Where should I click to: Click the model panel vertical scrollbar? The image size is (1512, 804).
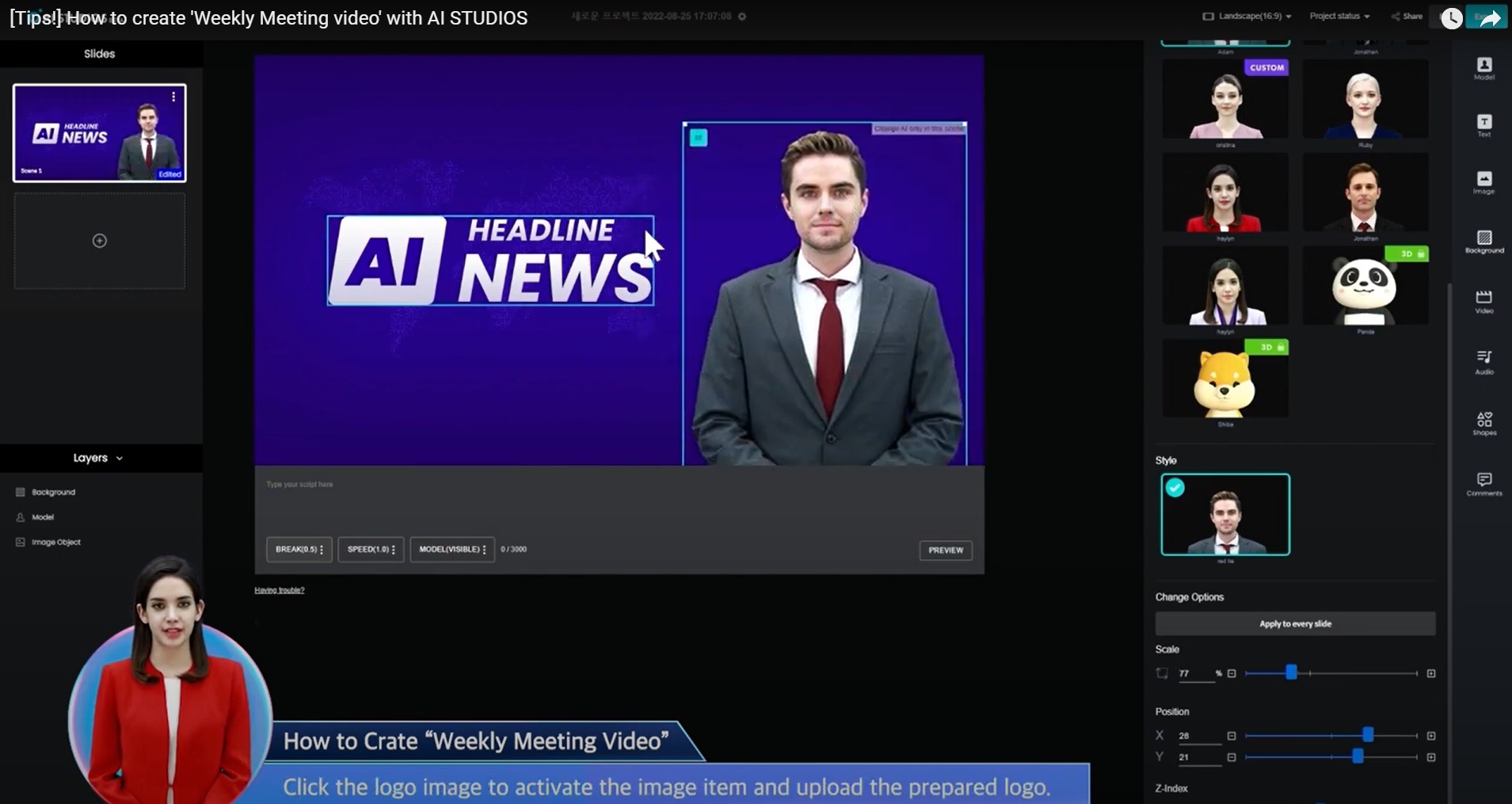coord(1449,542)
